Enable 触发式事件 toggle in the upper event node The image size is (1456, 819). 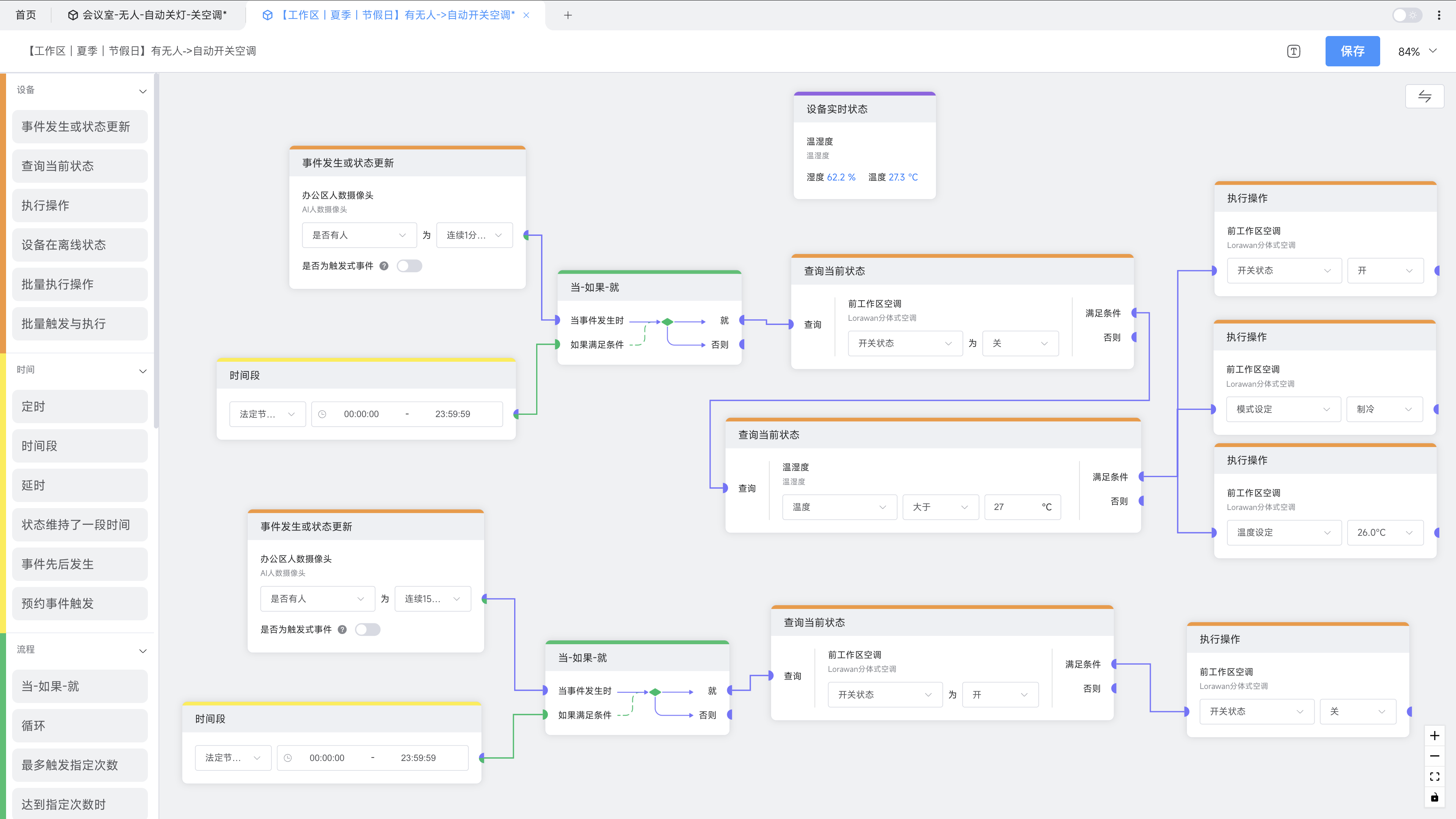click(x=409, y=266)
